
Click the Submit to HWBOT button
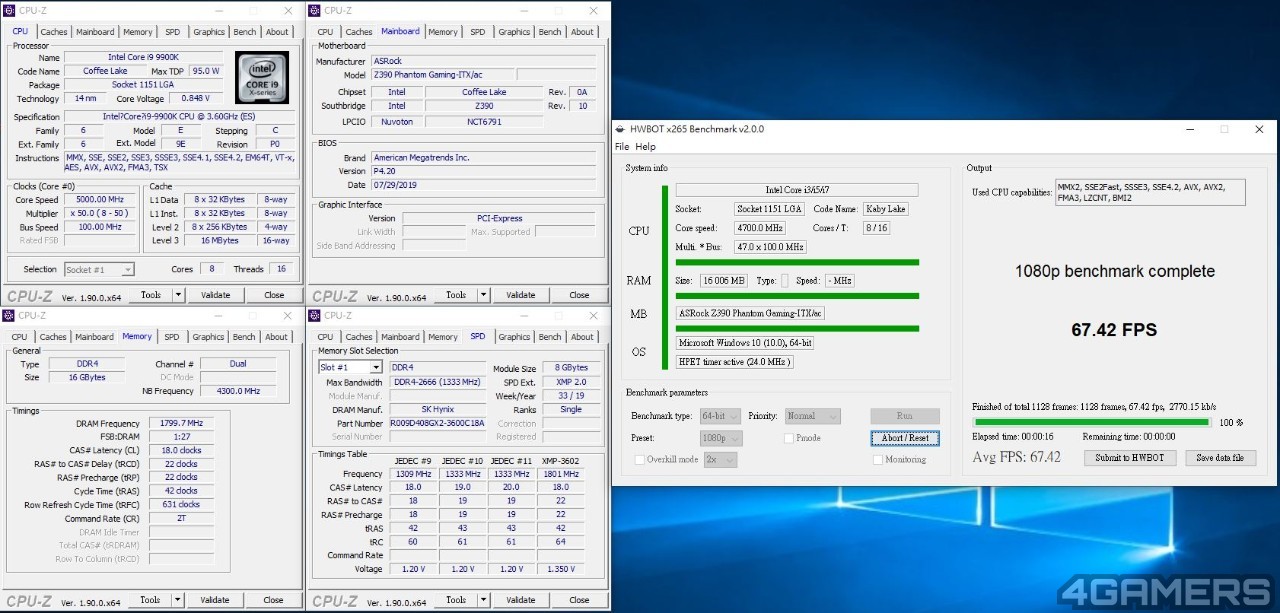point(1130,458)
